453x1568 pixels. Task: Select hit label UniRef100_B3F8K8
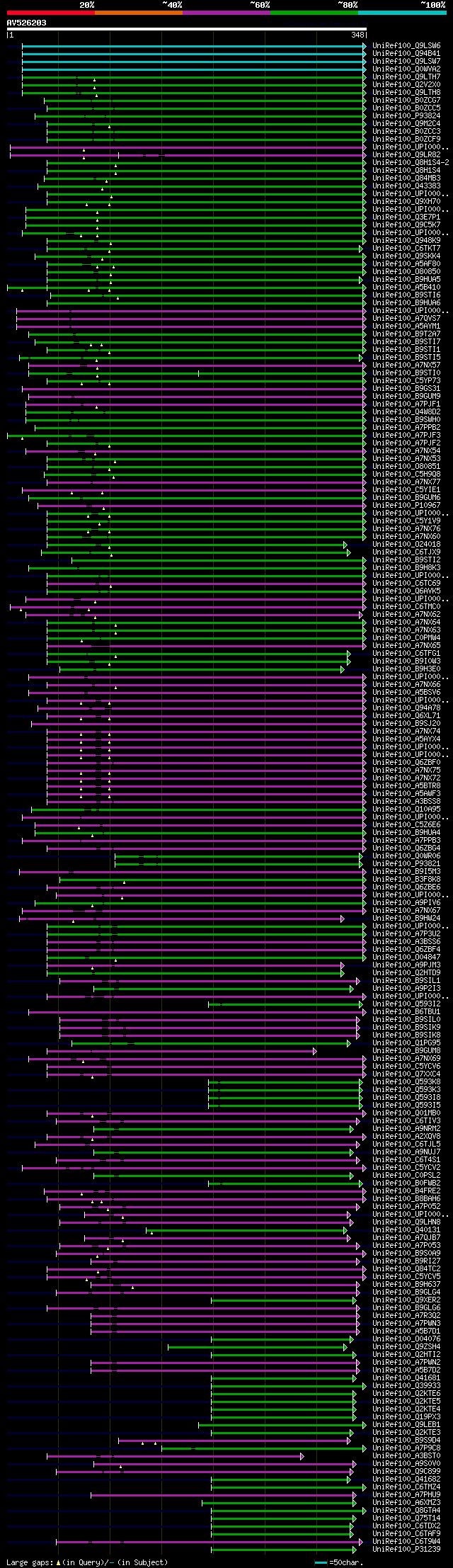tap(406, 880)
